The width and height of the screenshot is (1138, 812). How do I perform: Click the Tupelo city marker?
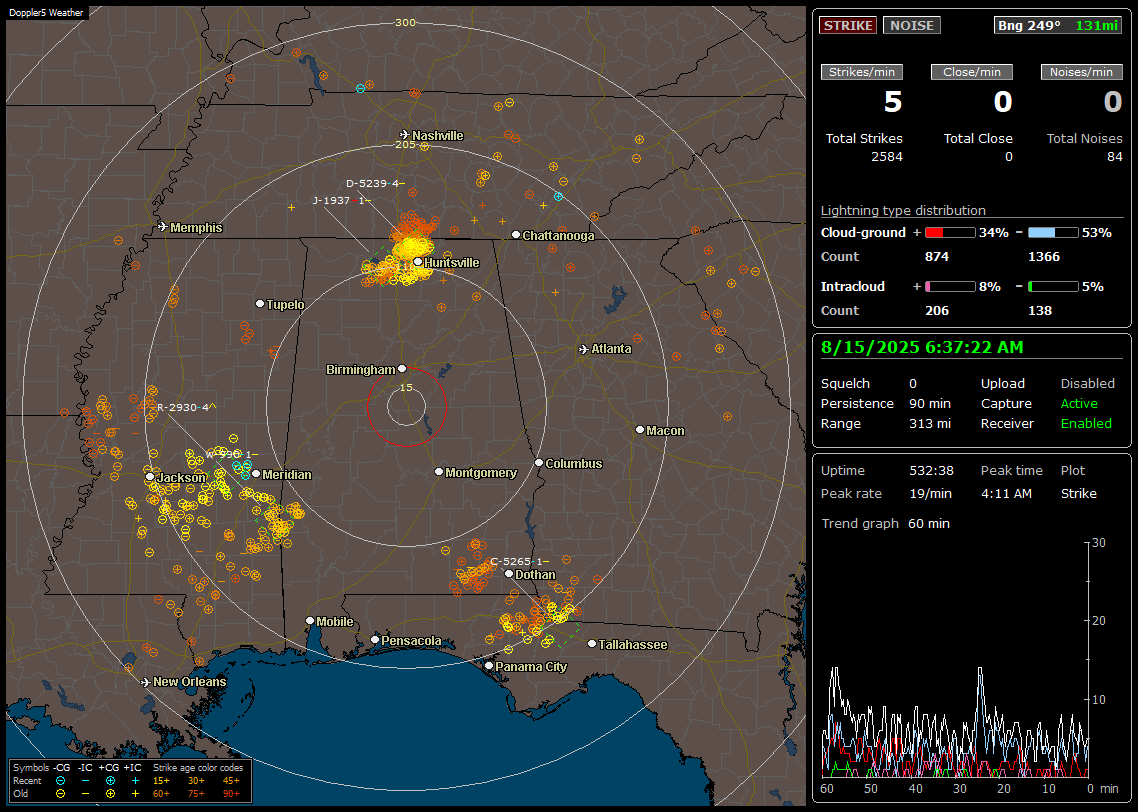(x=260, y=303)
